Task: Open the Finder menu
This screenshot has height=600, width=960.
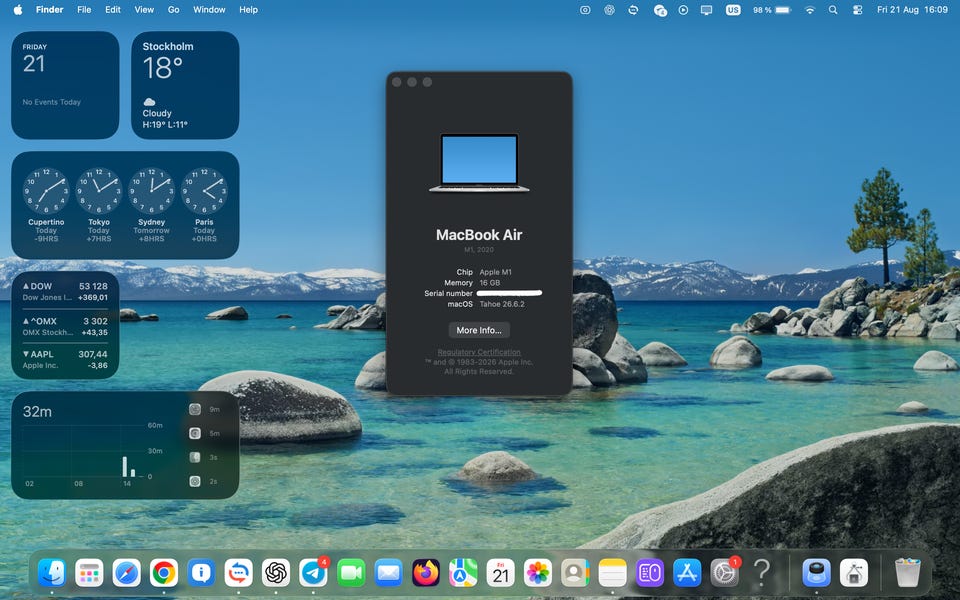Action: [x=50, y=10]
